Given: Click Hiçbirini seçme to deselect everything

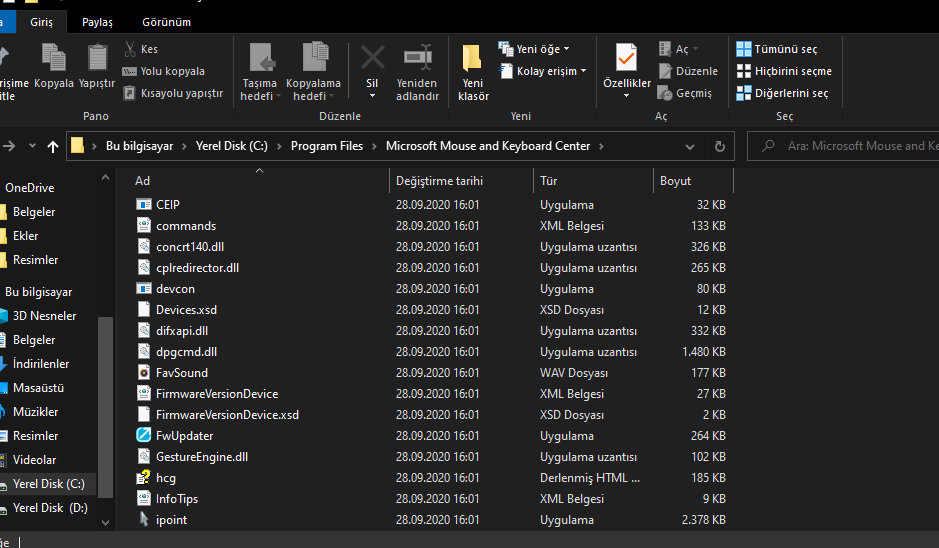Looking at the screenshot, I should pyautogui.click(x=783, y=71).
